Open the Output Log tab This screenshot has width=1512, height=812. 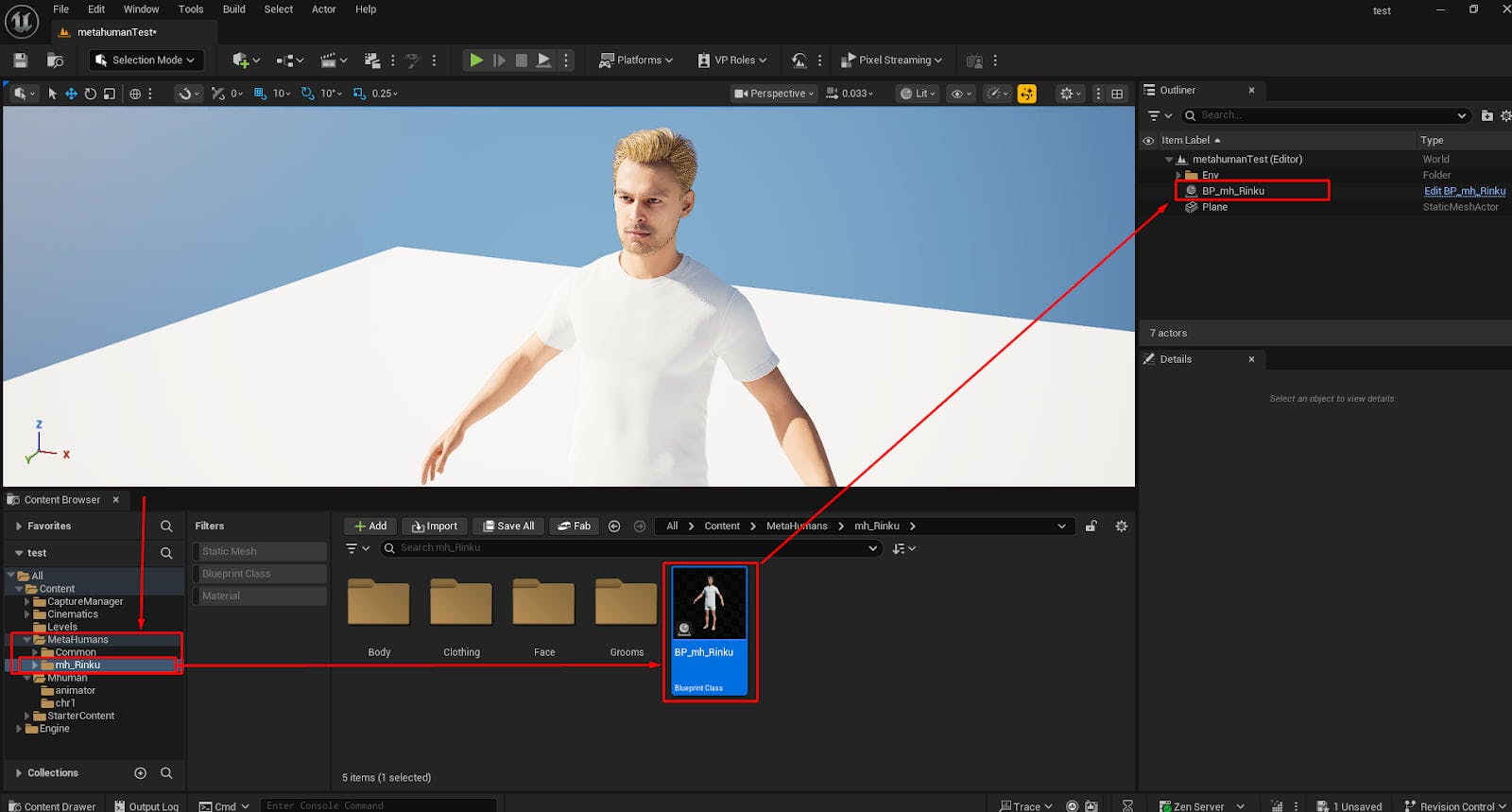point(146,806)
